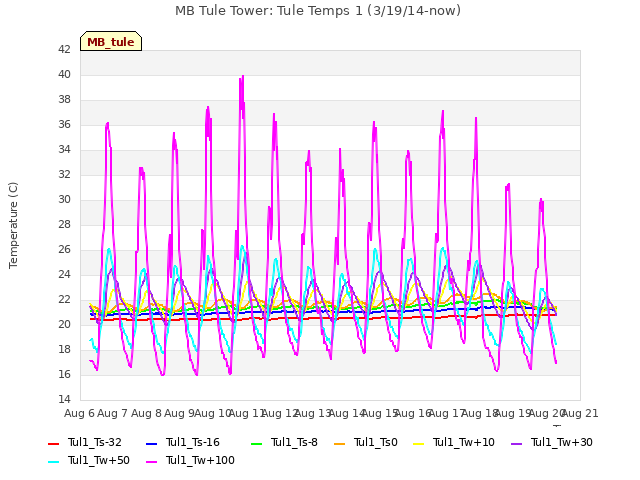
Task: Select the Tul1_Ts-16 legend label
Action: [x=193, y=442]
